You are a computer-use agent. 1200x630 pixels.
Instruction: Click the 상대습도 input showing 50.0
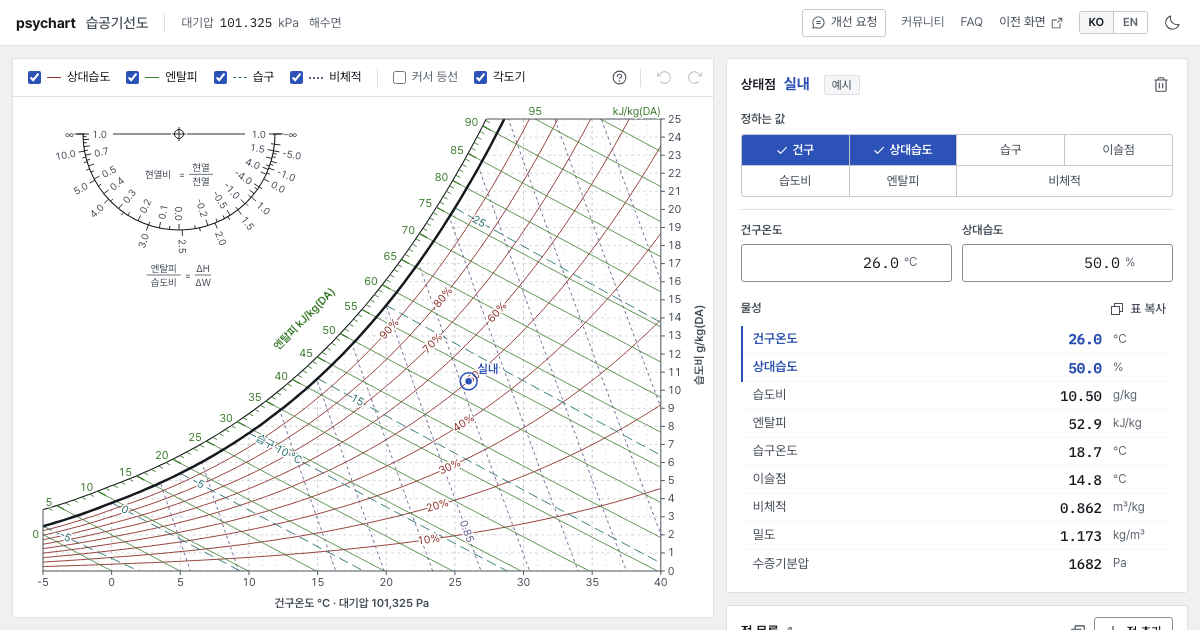1067,263
